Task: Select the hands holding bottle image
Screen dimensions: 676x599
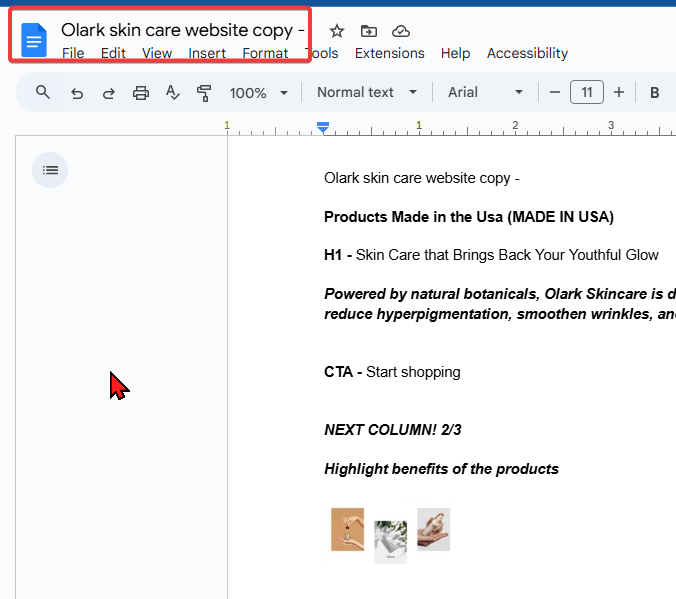Action: pos(434,529)
